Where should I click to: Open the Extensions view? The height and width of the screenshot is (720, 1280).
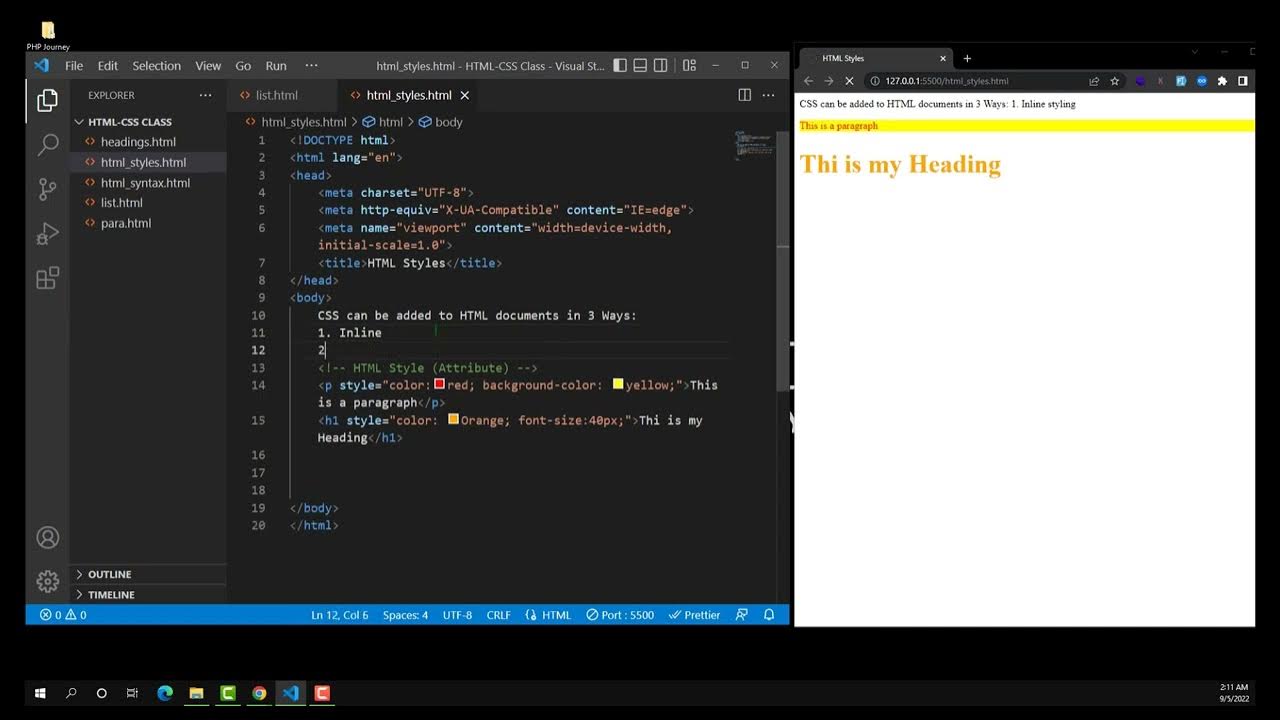[47, 279]
